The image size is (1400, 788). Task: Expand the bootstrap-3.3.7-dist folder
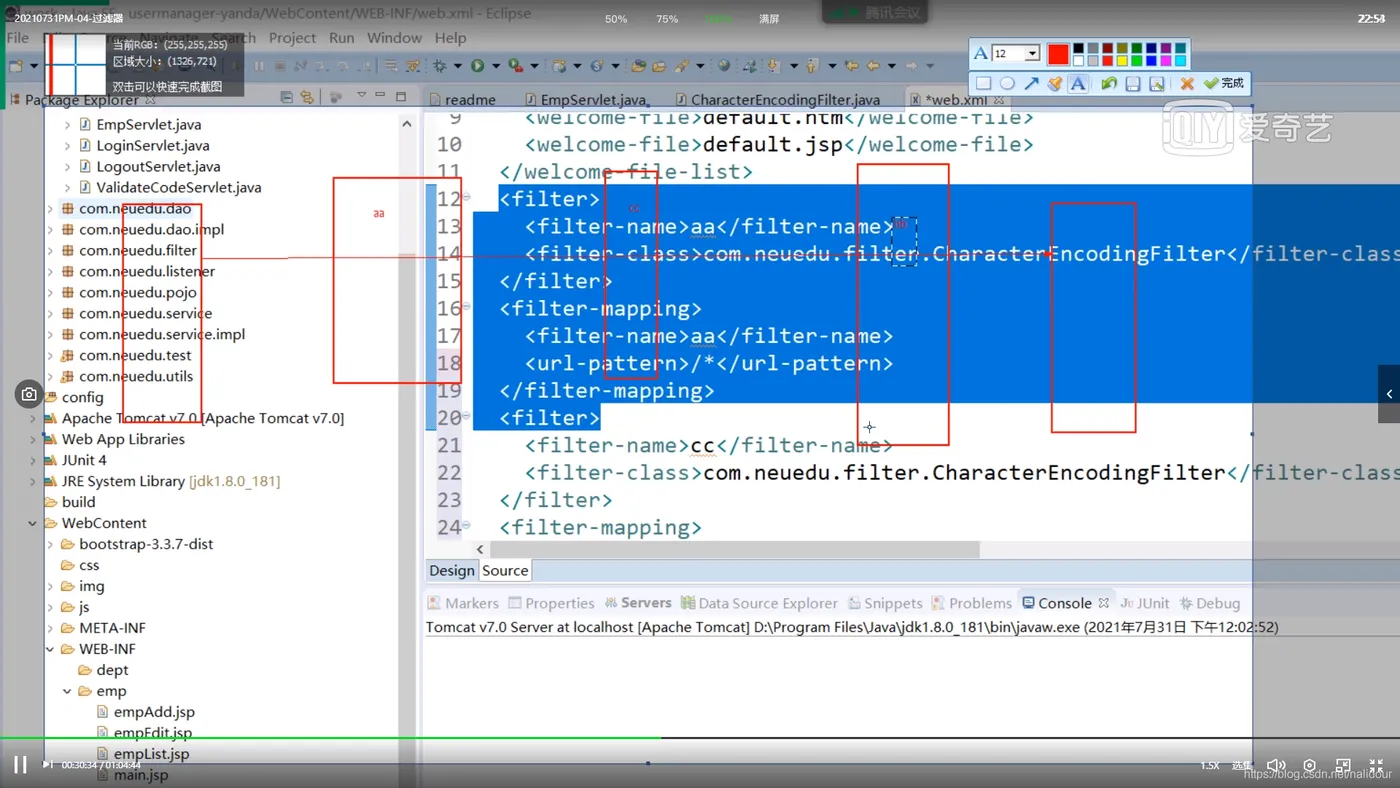pos(50,545)
